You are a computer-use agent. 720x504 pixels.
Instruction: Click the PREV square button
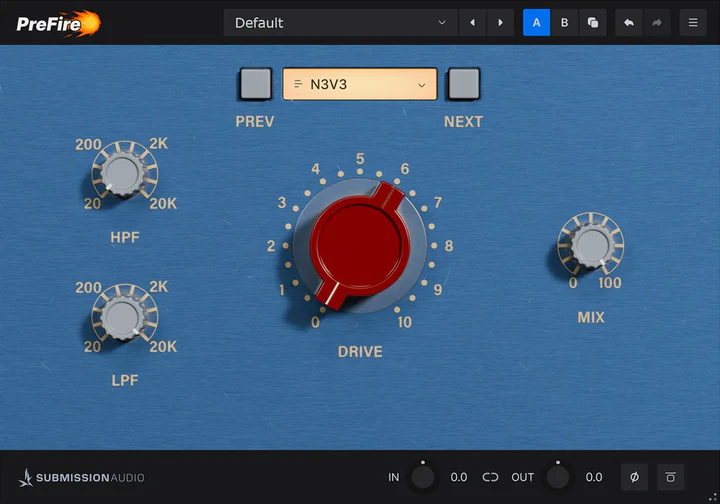(x=256, y=84)
